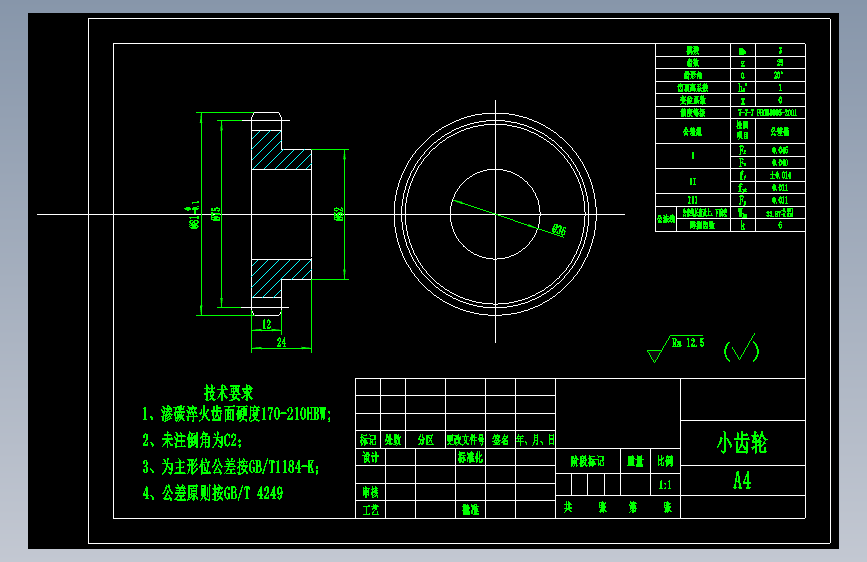Click the 标记 cell in revision table
This screenshot has height=562, width=867.
coord(368,440)
